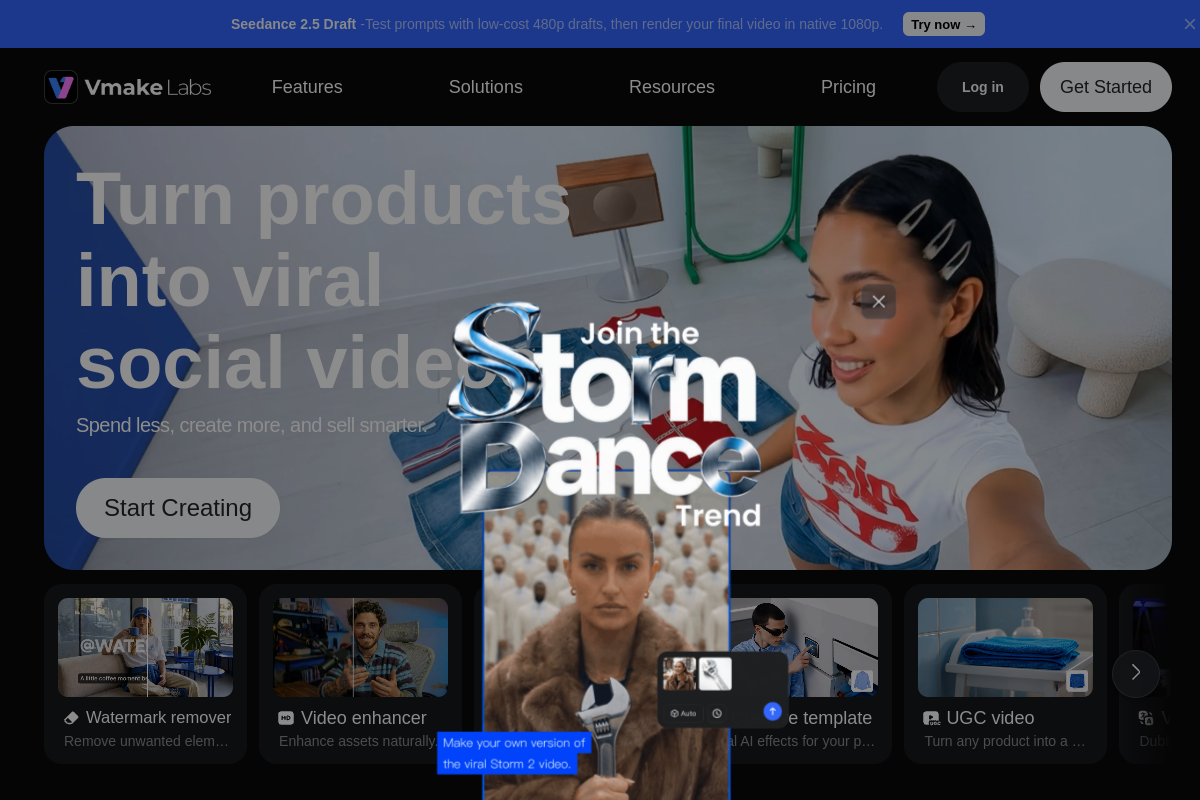Click 'Remove unwanted elem…' description
Screen dimensions: 1200x800
click(146, 741)
